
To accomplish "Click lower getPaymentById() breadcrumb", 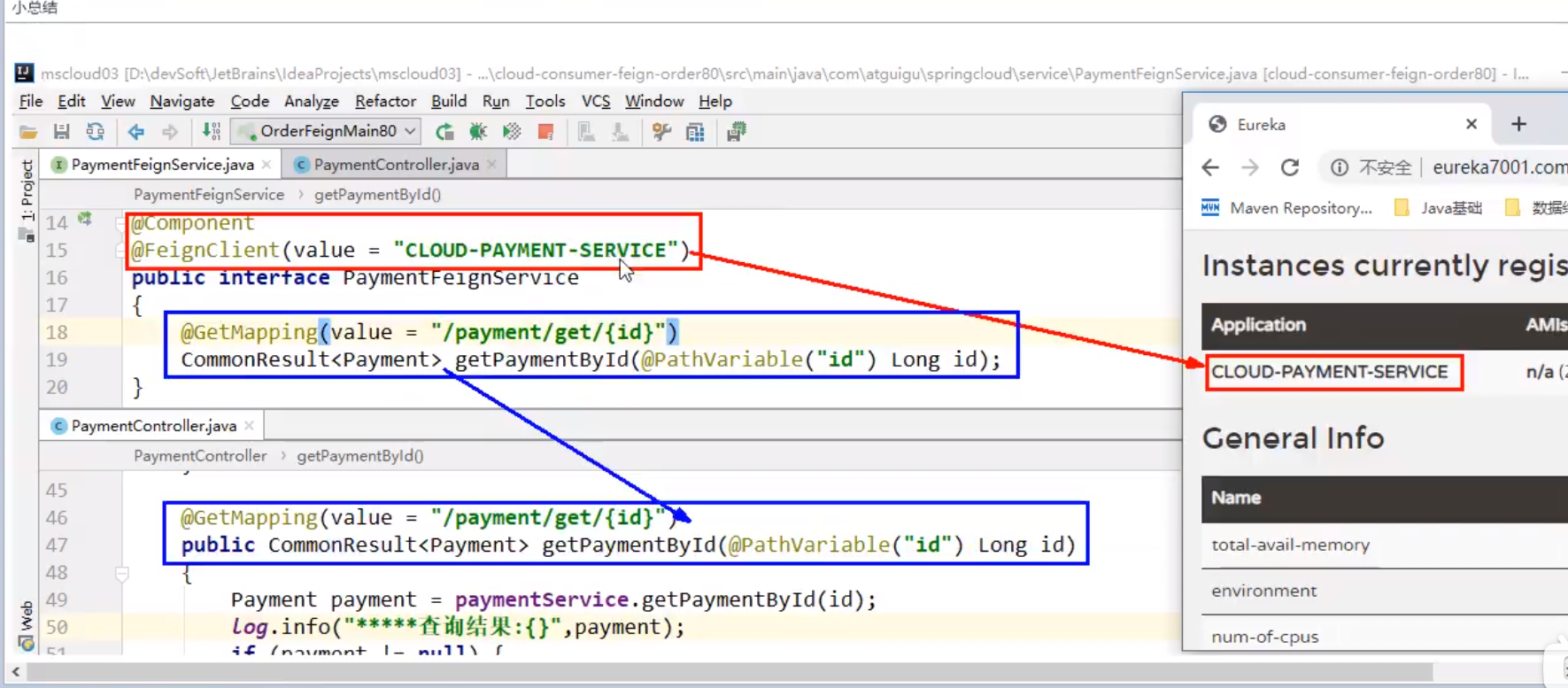I will click(x=359, y=456).
